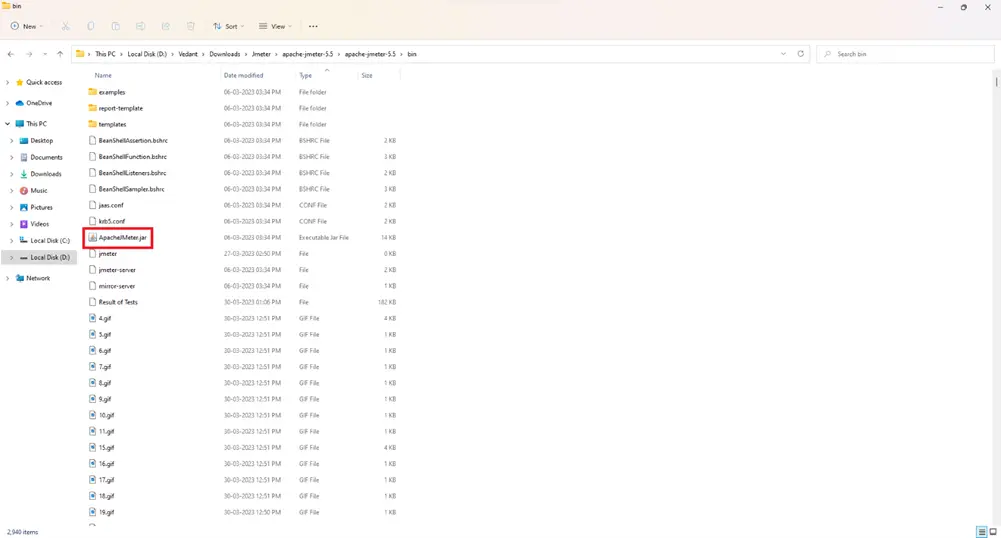Sort files by Date modified column header

244,75
